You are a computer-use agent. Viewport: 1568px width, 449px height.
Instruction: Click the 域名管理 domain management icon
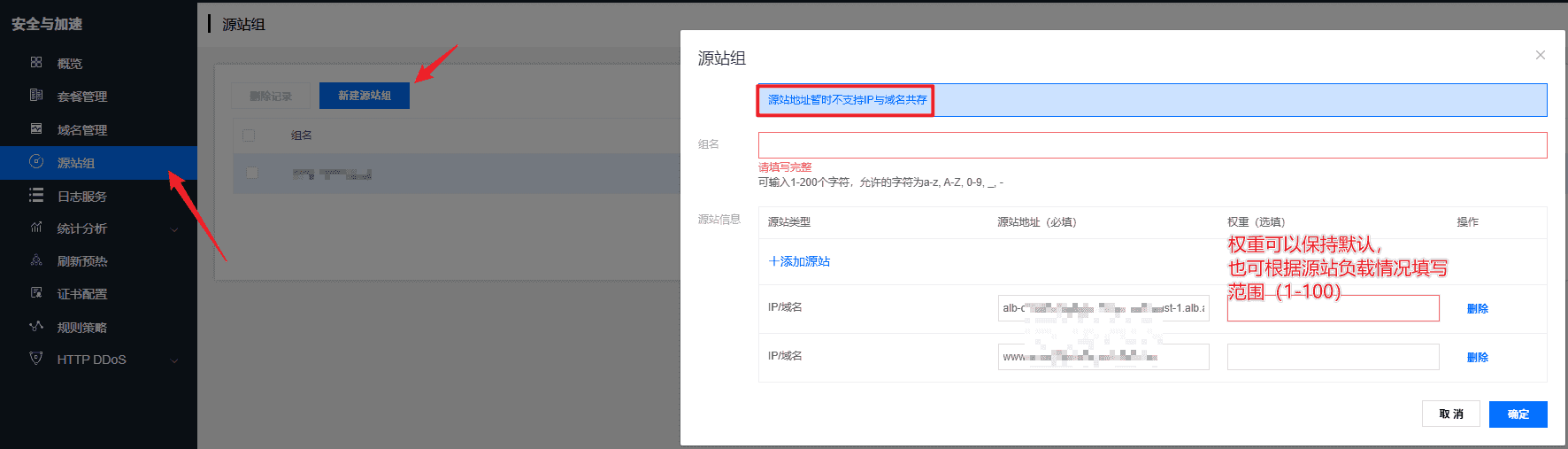click(36, 129)
